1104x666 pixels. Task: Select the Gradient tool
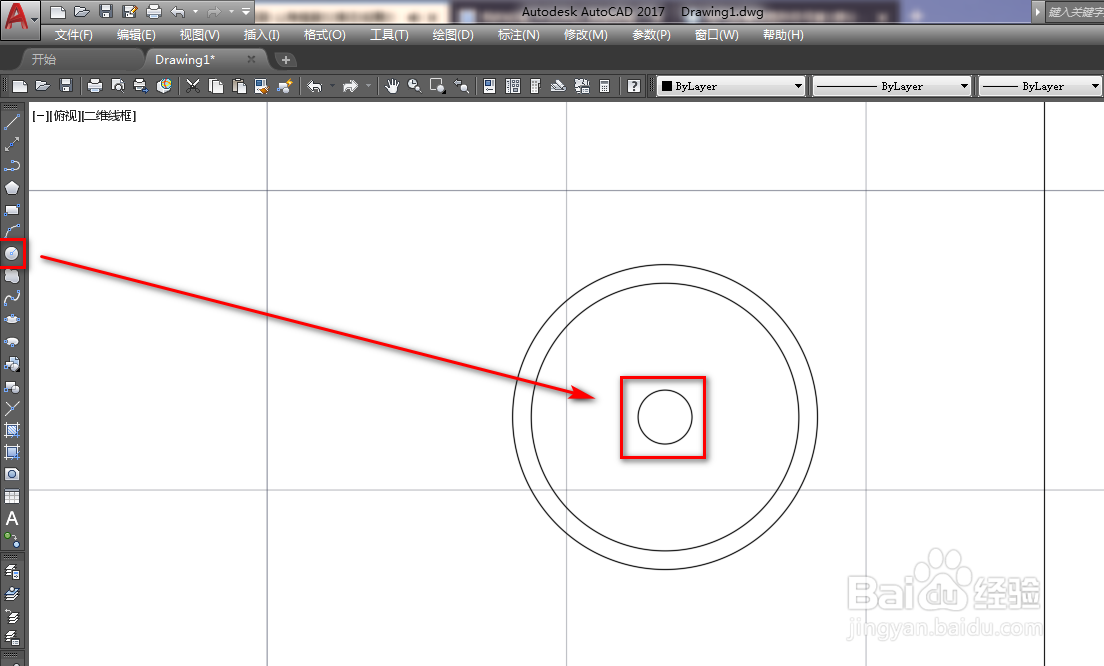pos(12,452)
